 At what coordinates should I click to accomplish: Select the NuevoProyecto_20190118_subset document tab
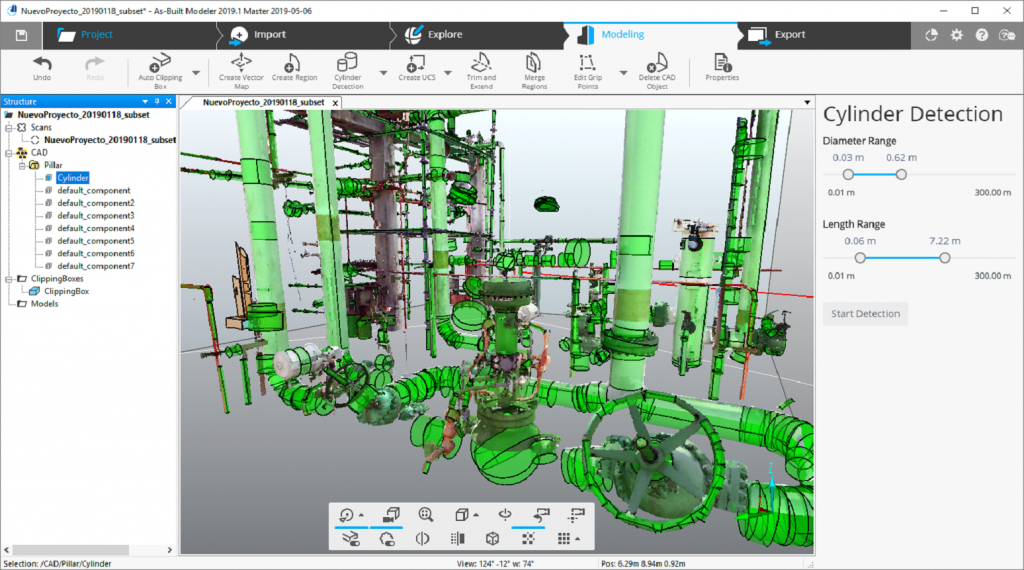pyautogui.click(x=263, y=103)
